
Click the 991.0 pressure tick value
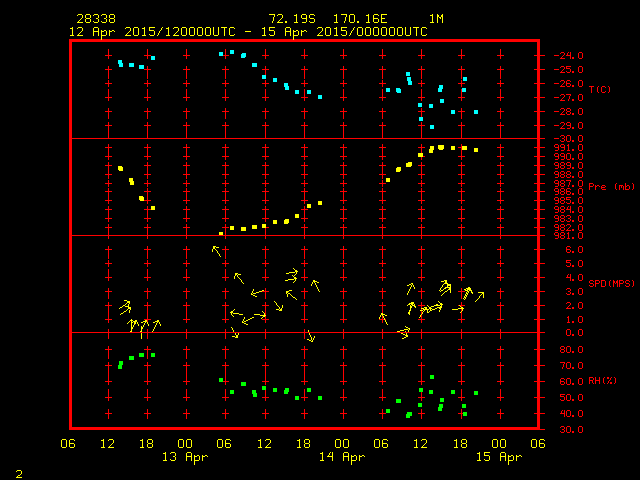(568, 147)
